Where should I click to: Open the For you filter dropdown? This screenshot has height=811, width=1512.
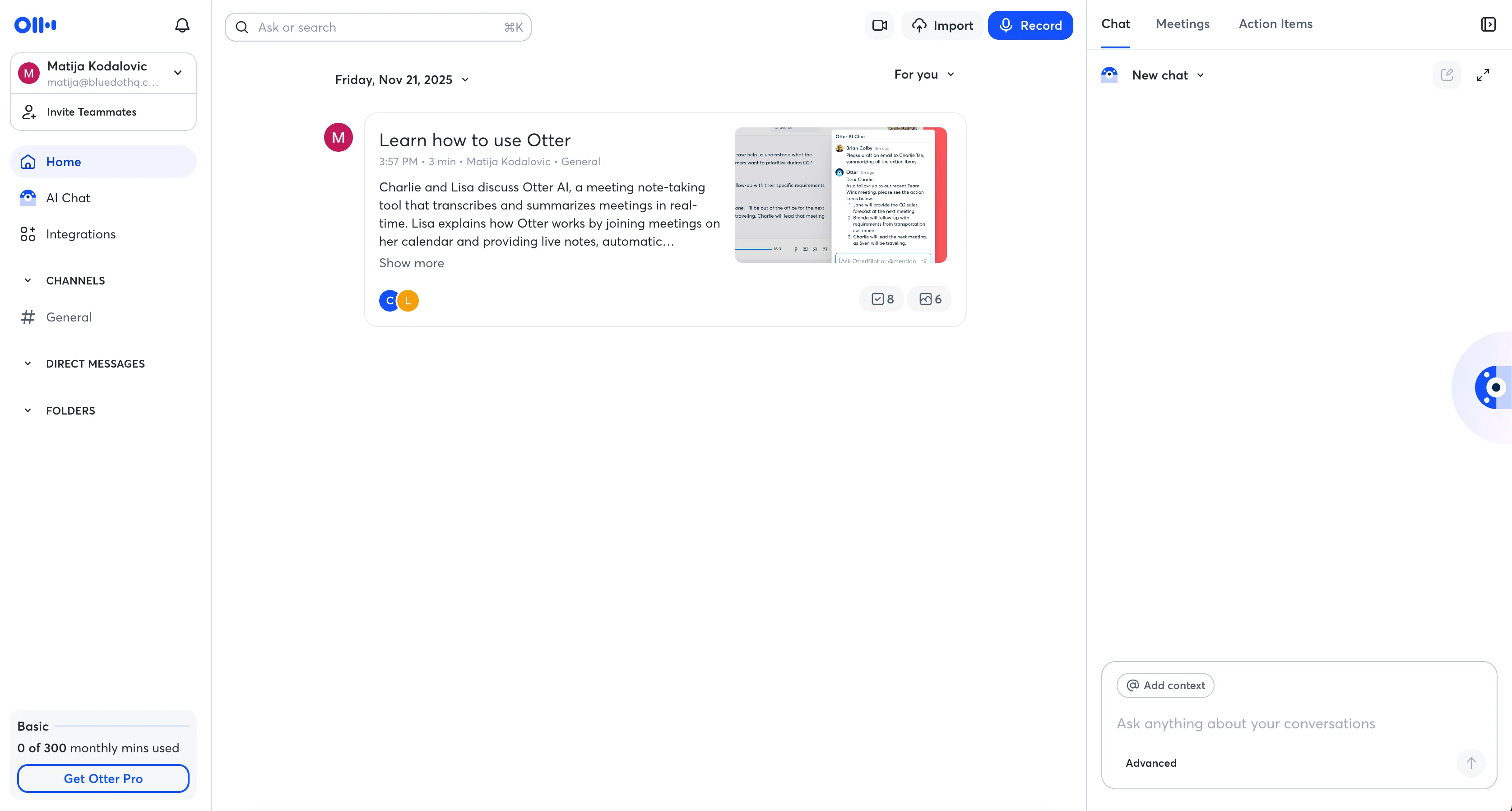click(924, 75)
